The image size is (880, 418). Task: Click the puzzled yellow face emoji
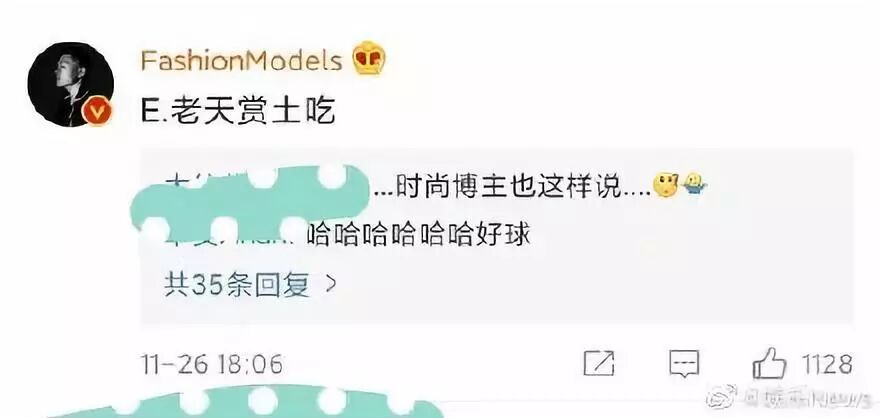(x=666, y=186)
